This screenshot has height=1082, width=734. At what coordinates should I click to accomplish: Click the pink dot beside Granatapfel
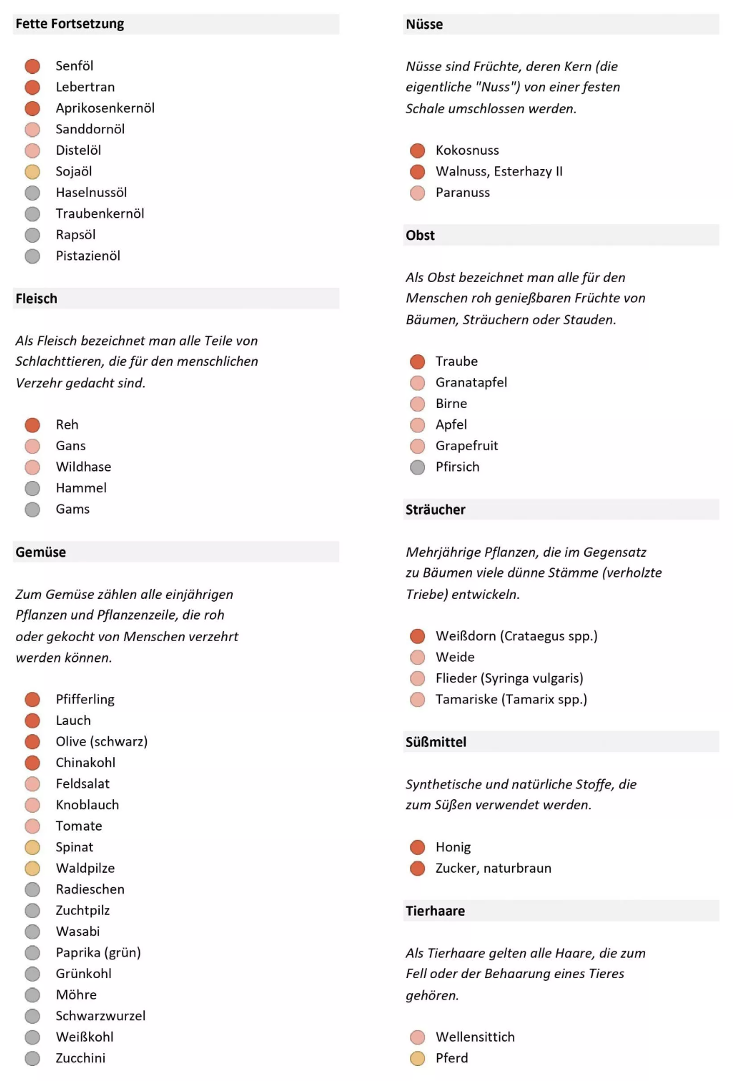coord(417,383)
